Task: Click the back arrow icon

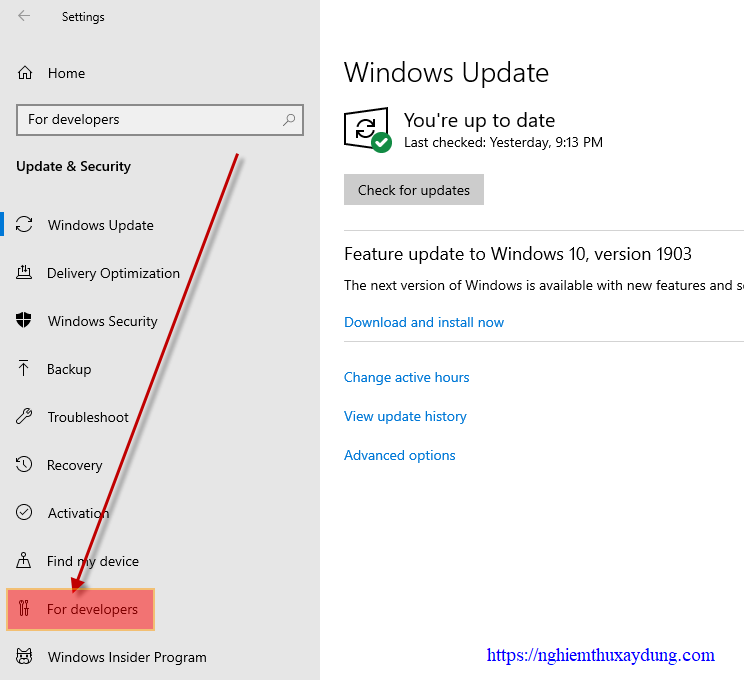Action: pos(24,16)
